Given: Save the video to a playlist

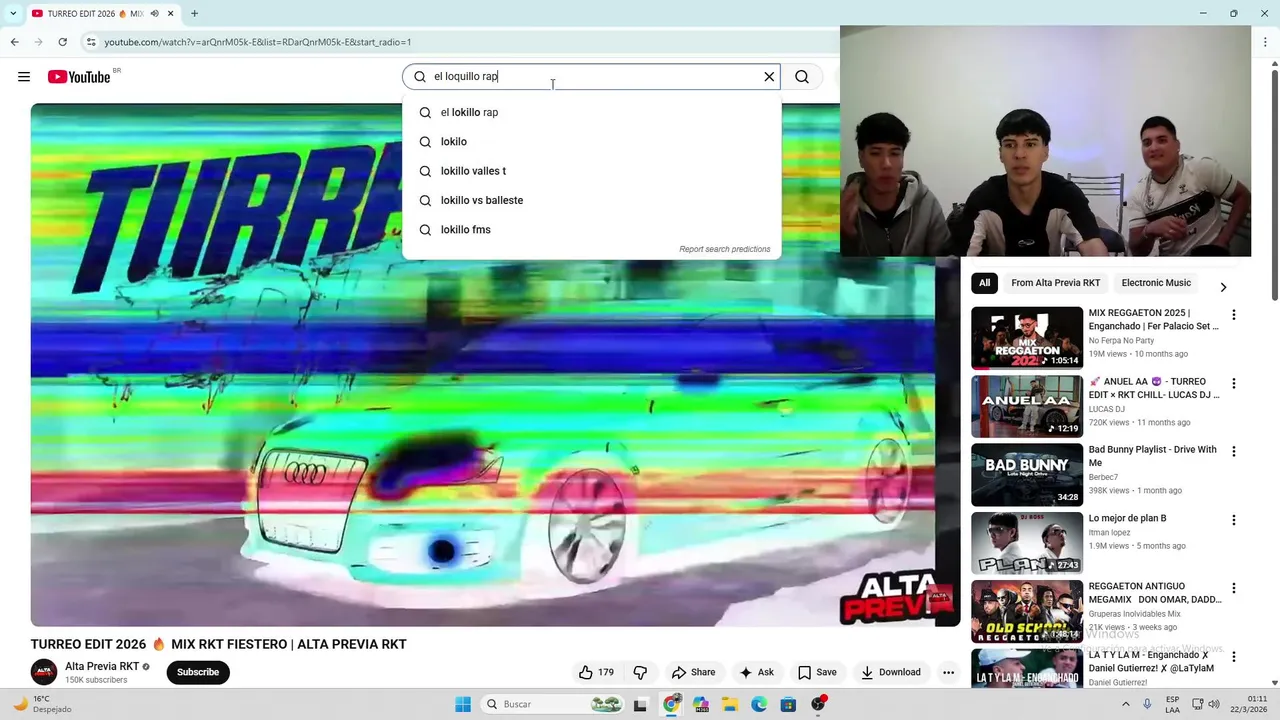Looking at the screenshot, I should click(x=817, y=672).
